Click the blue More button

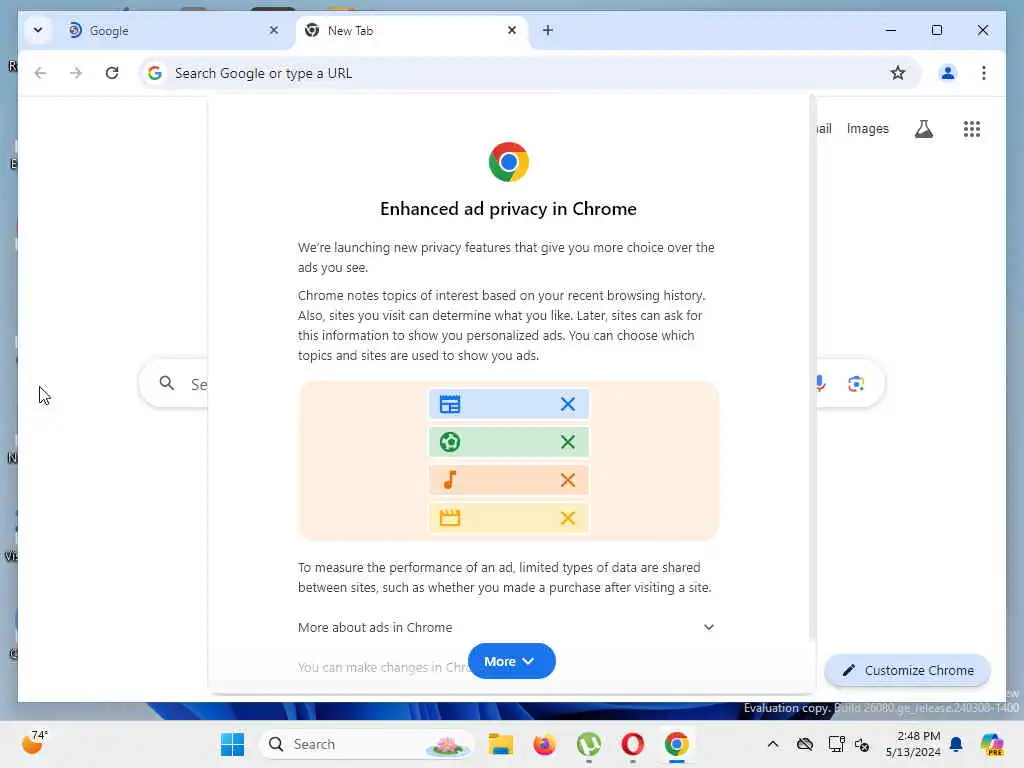point(511,661)
